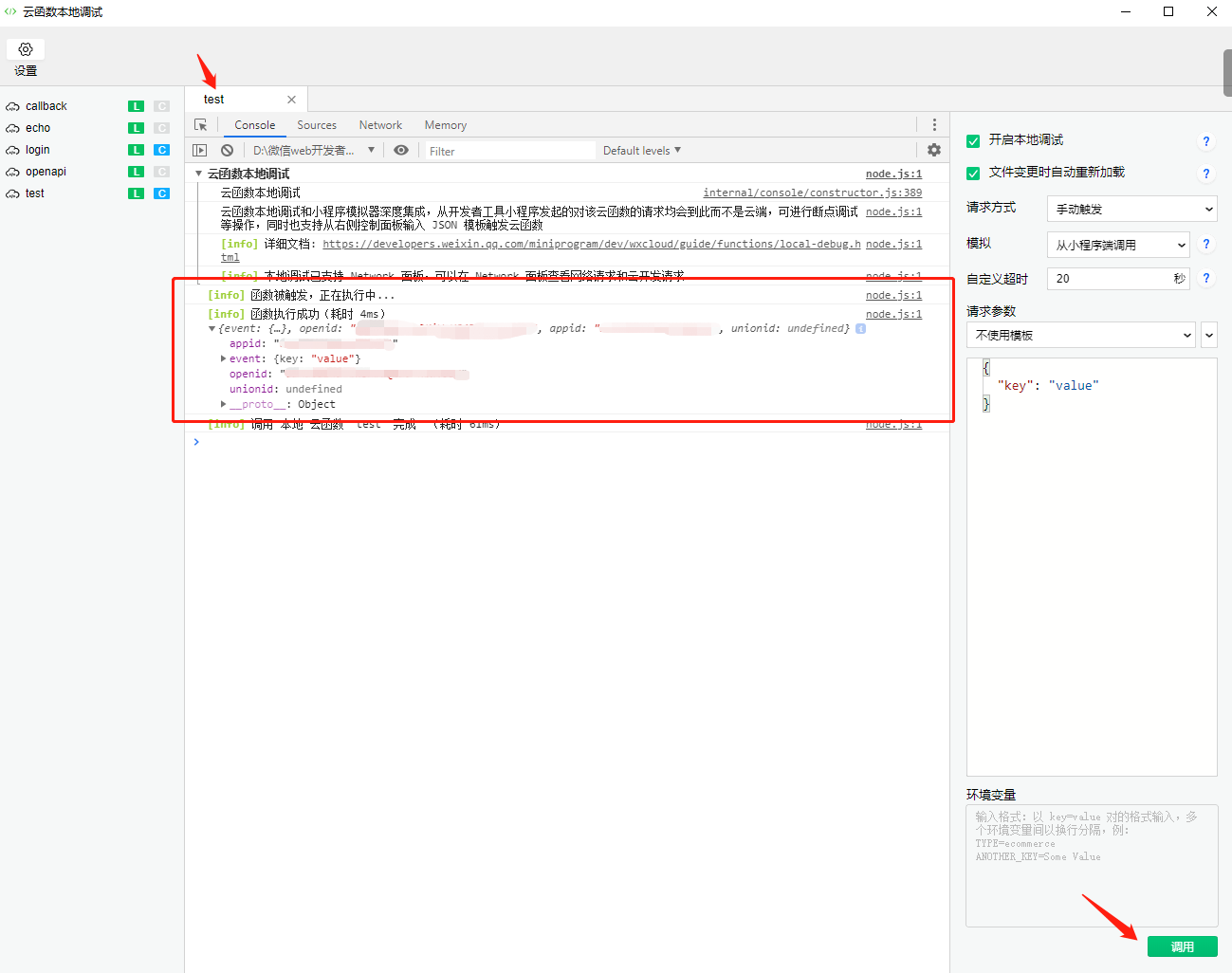The height and width of the screenshot is (973, 1232).
Task: Collapse the logged result object
Action: 211,329
